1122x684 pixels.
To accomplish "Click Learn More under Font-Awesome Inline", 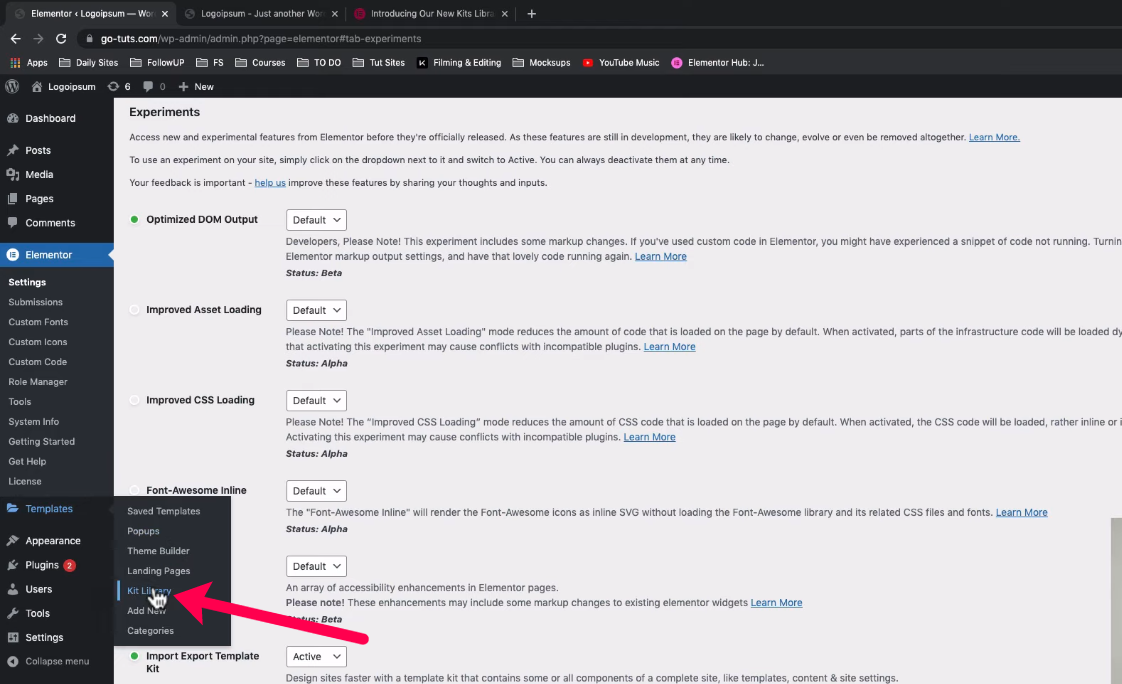I will click(1021, 513).
